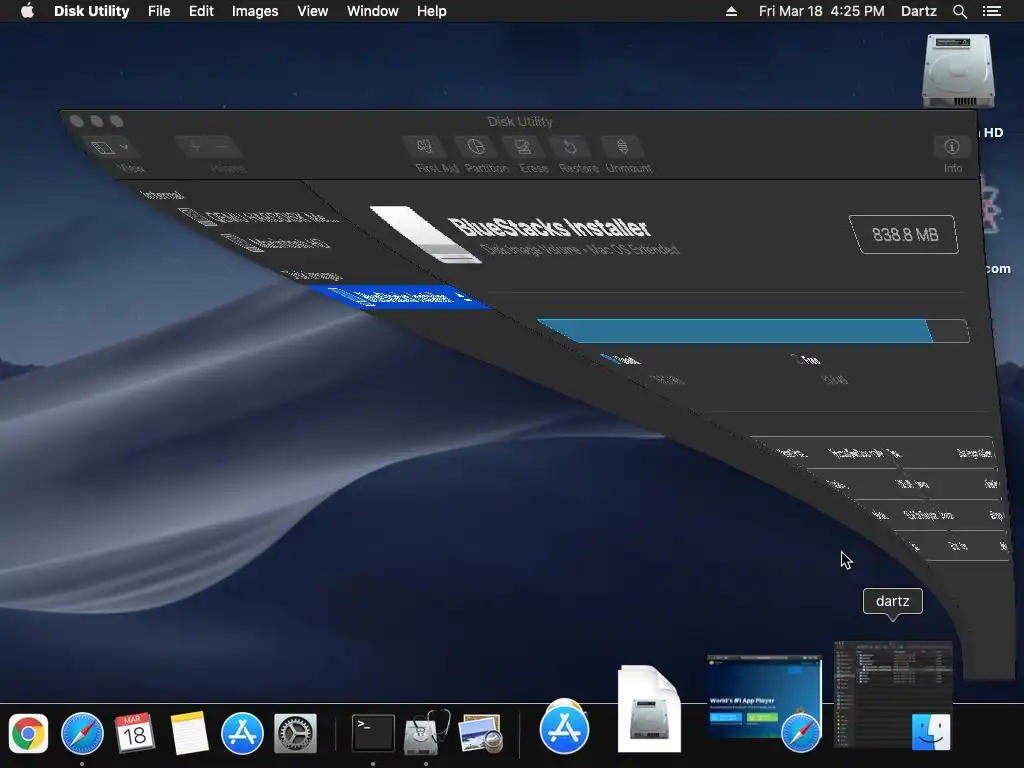The image size is (1024, 768).
Task: Open Preview from the Dock
Action: pyautogui.click(x=481, y=733)
